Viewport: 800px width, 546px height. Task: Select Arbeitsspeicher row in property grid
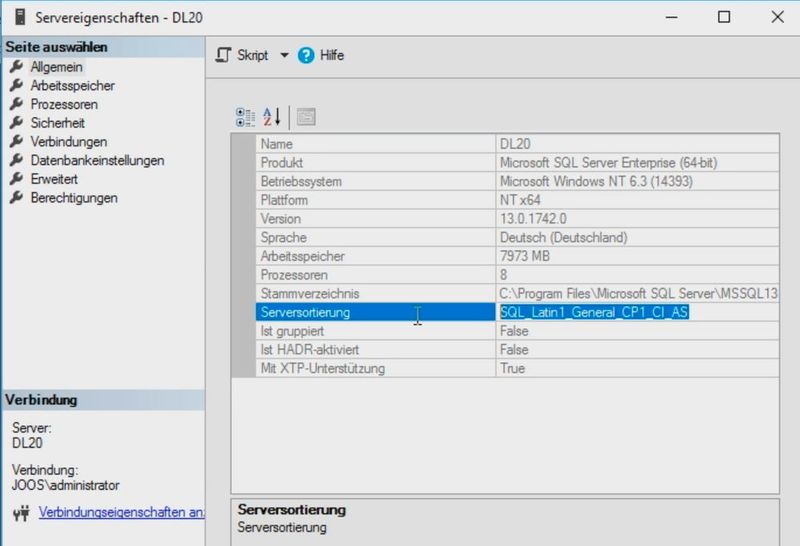tap(517, 256)
